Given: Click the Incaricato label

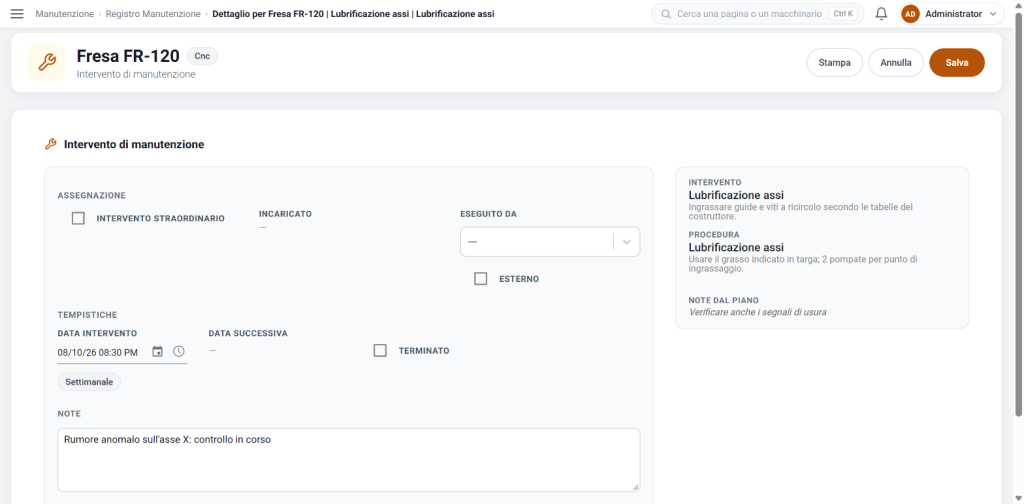Looking at the screenshot, I should [285, 213].
